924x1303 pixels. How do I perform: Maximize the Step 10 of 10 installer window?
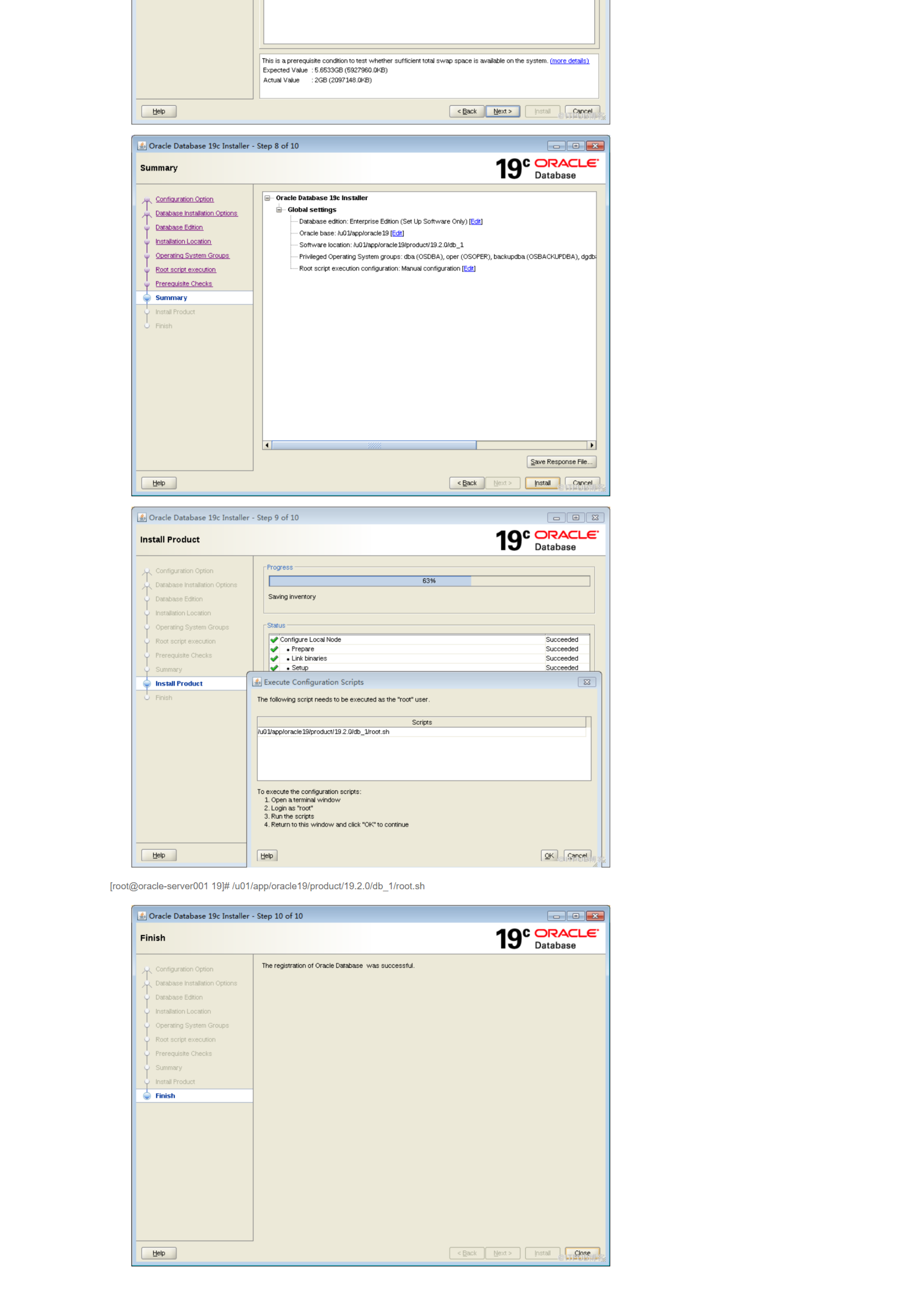575,916
